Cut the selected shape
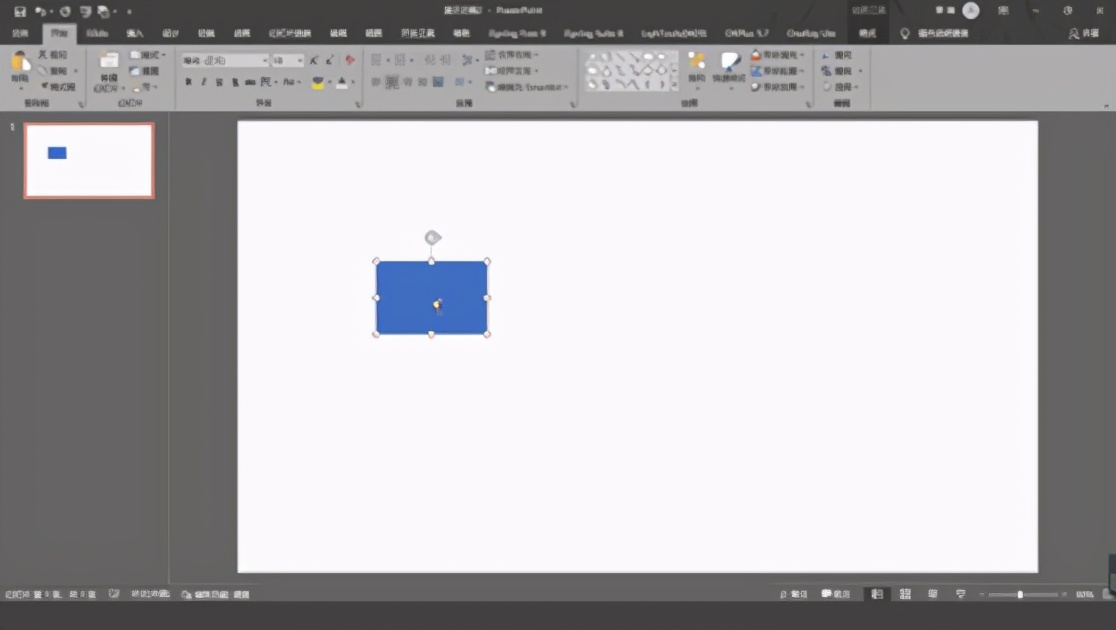Screen dimensions: 1116x630 [x=54, y=55]
